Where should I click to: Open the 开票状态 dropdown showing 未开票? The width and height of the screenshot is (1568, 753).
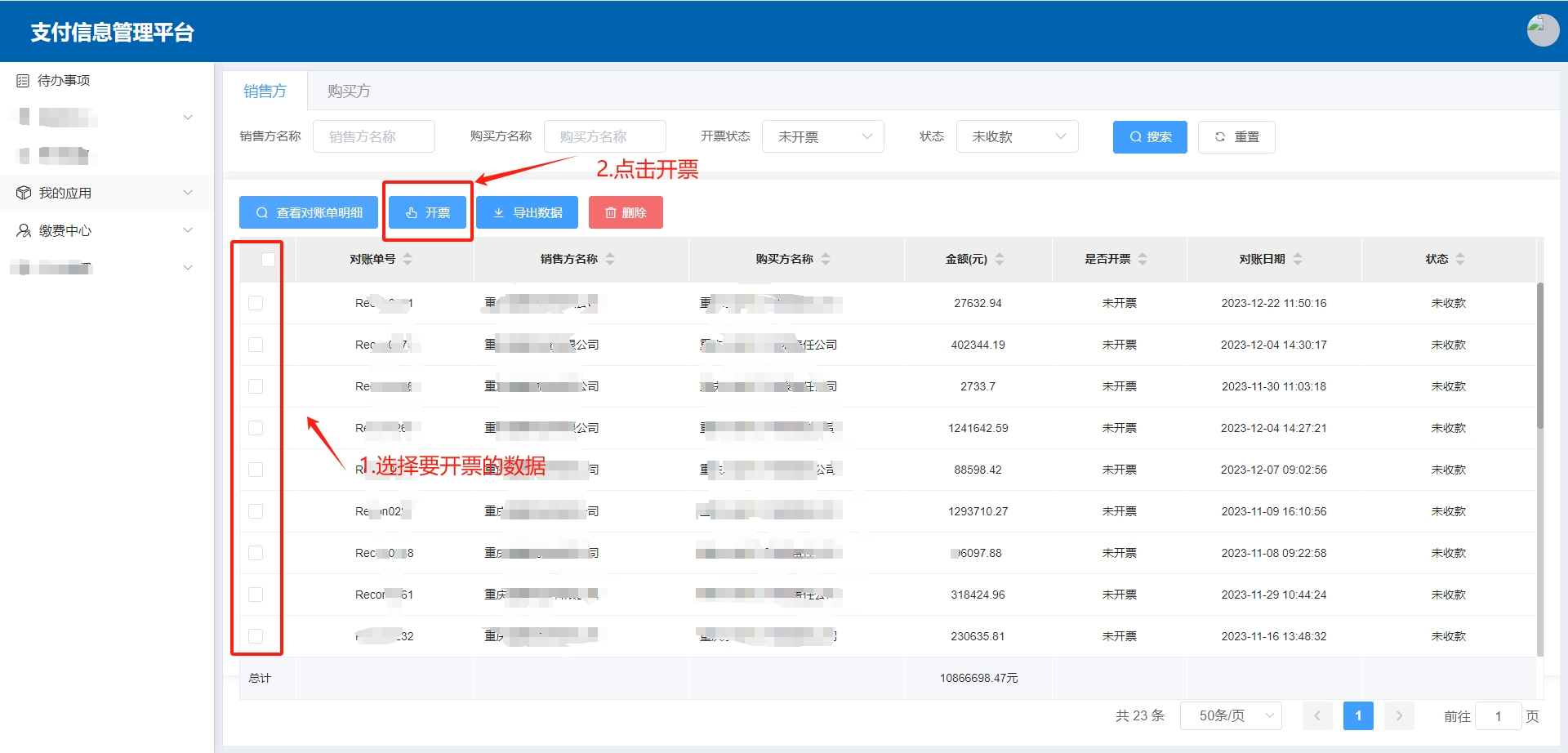pos(823,137)
